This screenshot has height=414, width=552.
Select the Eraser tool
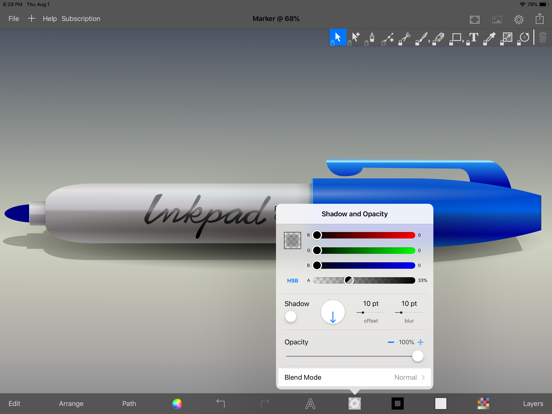[x=438, y=38]
